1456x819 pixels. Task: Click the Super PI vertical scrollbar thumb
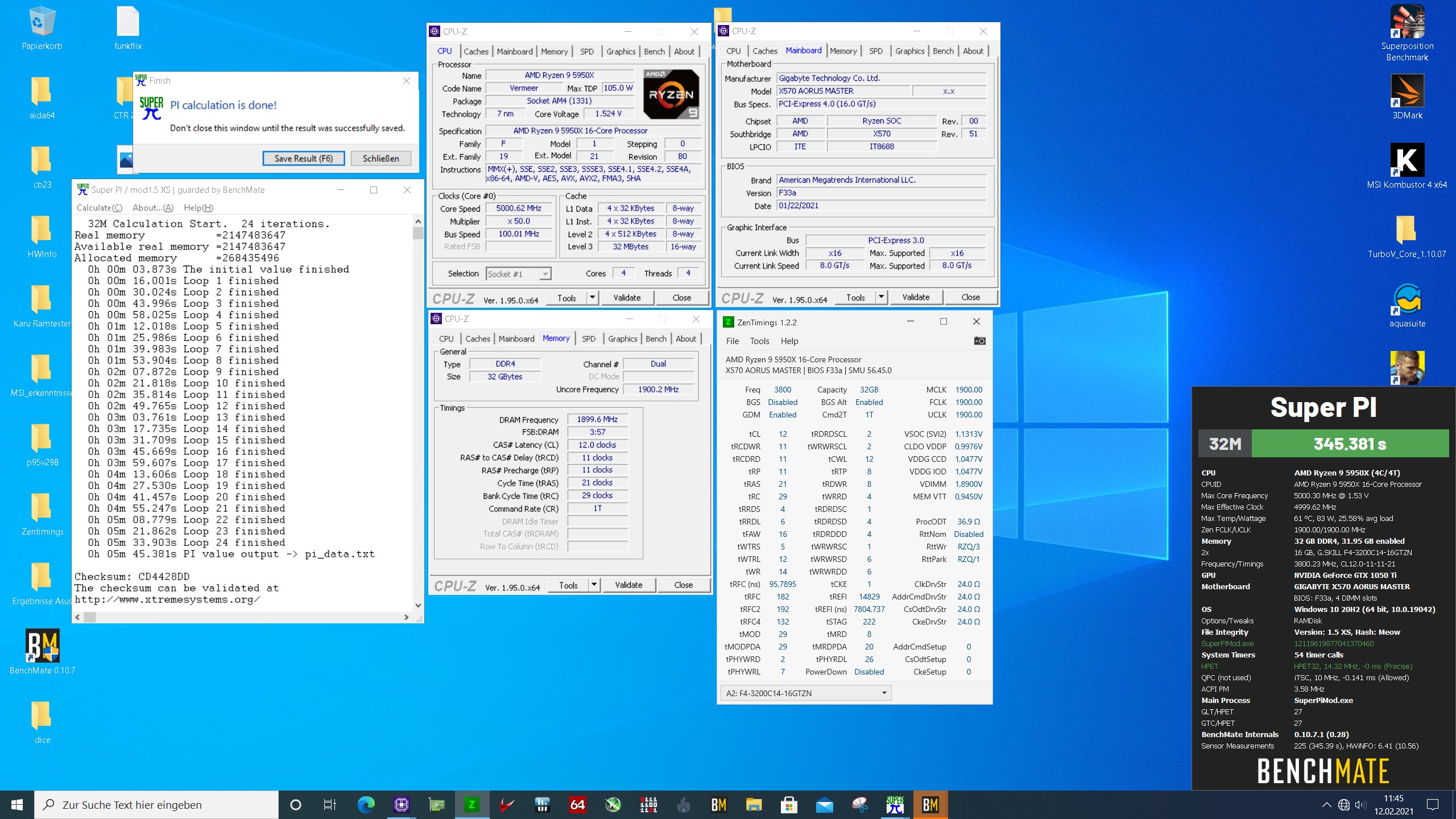coord(418,233)
